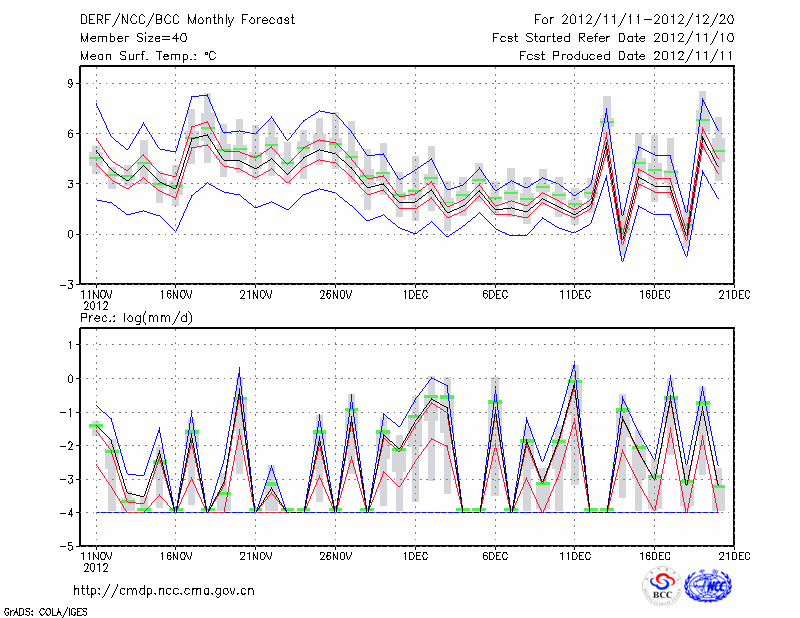Image resolution: width=800 pixels, height=618 pixels.
Task: Click 21NOV on the temperature chart axis
Action: pos(255,296)
